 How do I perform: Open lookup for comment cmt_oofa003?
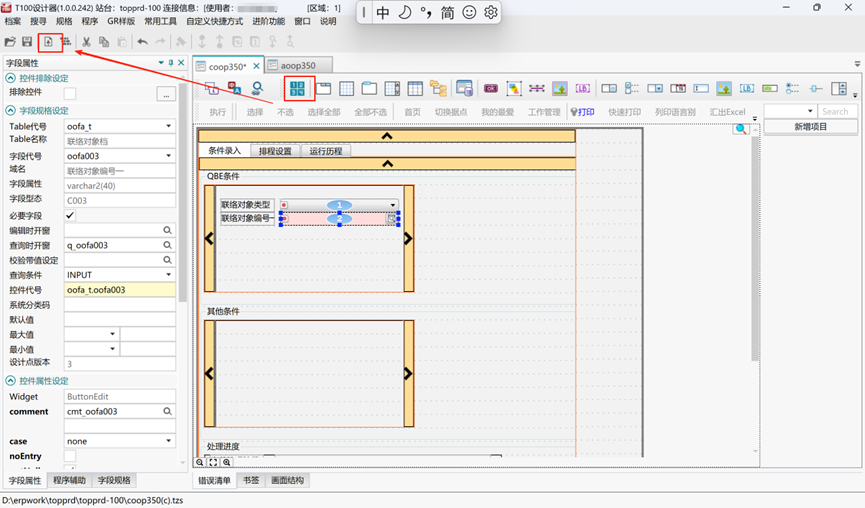click(167, 411)
